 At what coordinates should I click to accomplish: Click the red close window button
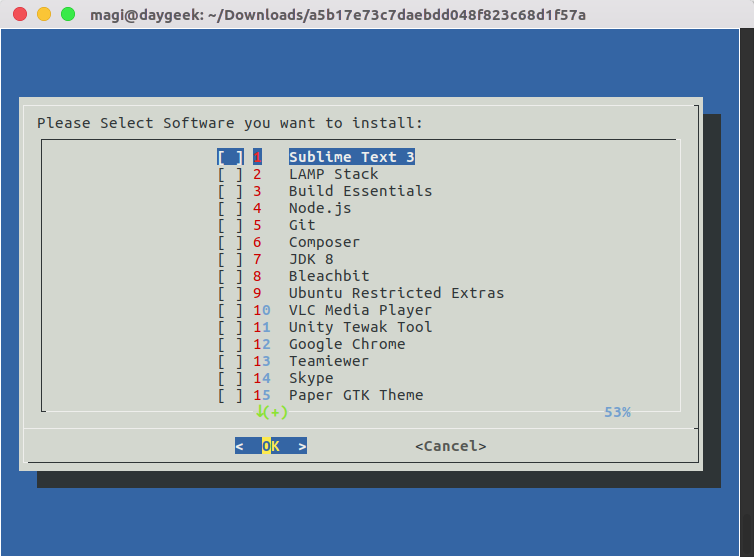pos(20,14)
